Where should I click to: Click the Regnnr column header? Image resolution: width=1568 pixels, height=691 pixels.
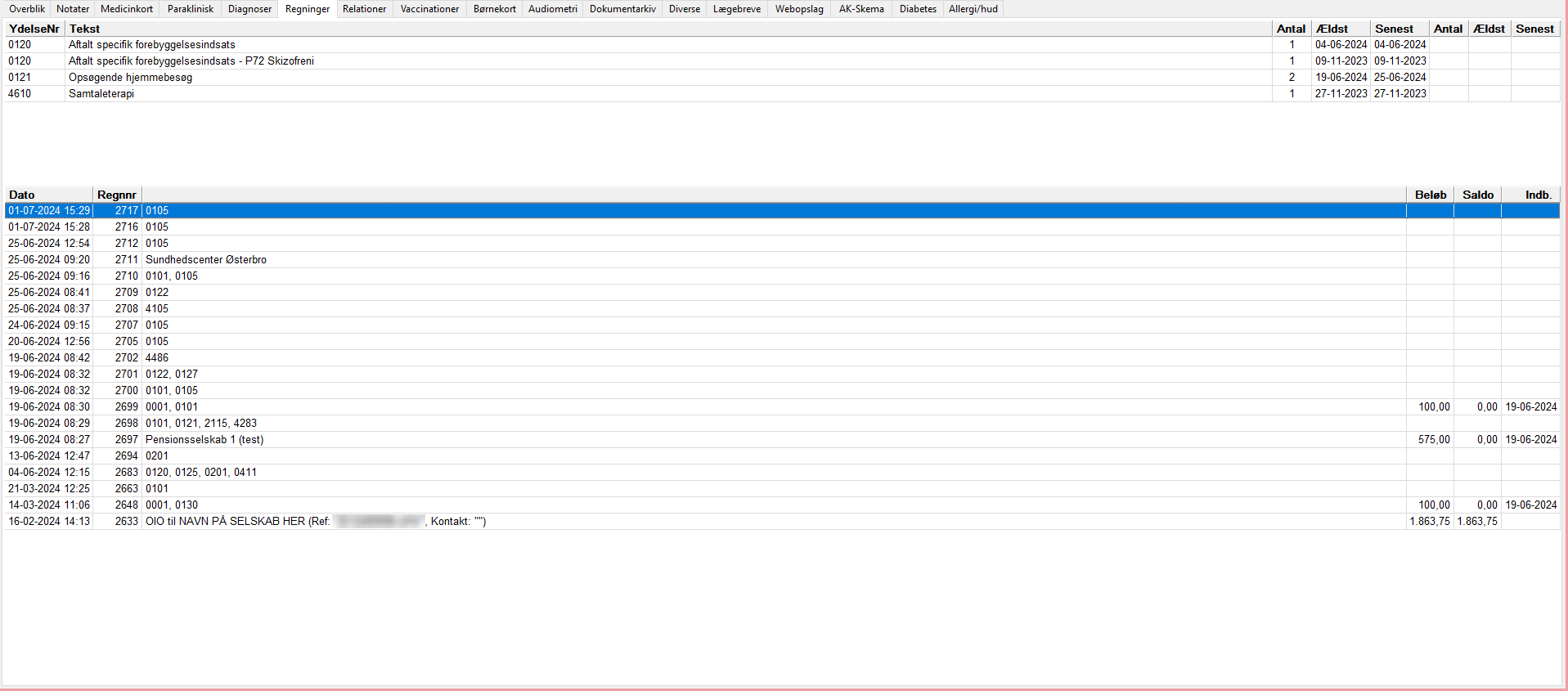coord(117,195)
